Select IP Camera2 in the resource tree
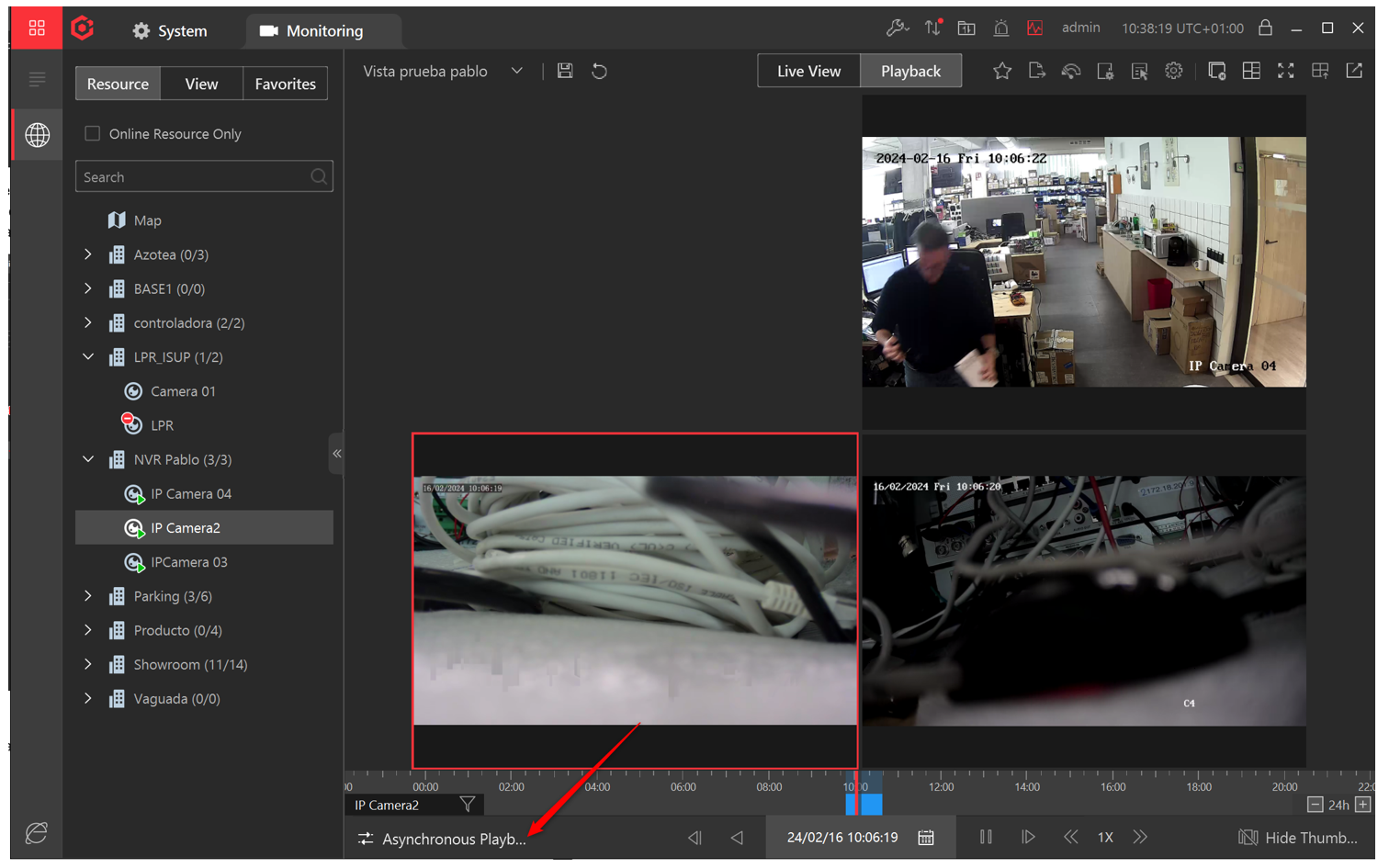1378x868 pixels. click(x=190, y=527)
